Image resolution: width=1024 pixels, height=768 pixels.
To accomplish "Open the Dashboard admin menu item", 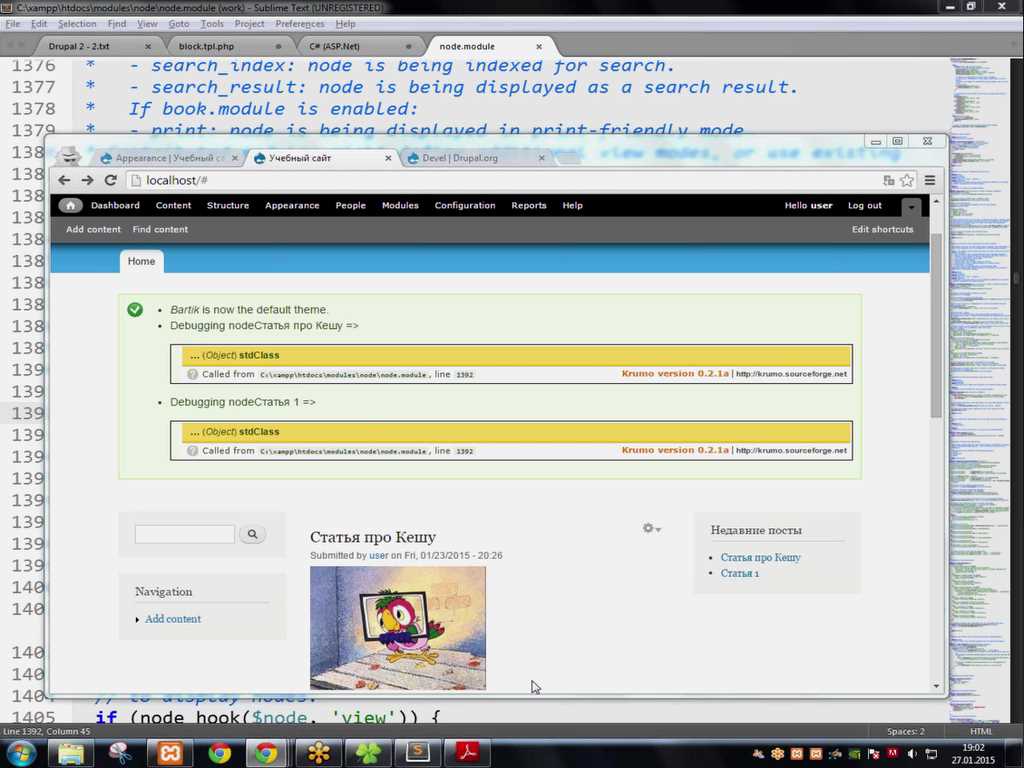I will (116, 205).
